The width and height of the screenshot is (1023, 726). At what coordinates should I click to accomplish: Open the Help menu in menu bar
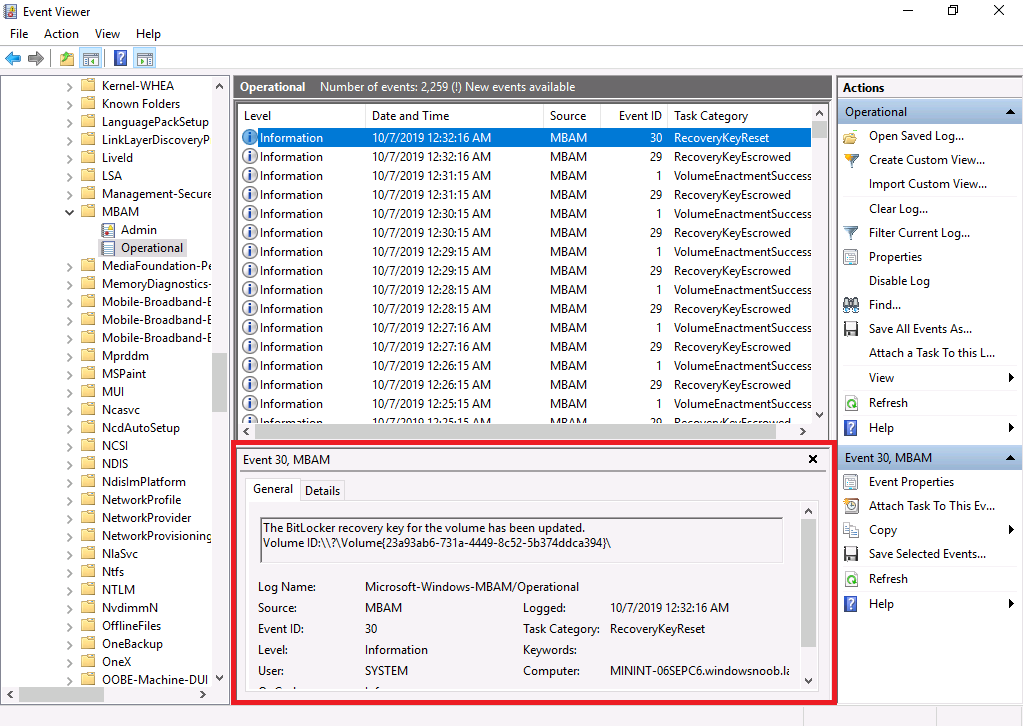pos(148,34)
